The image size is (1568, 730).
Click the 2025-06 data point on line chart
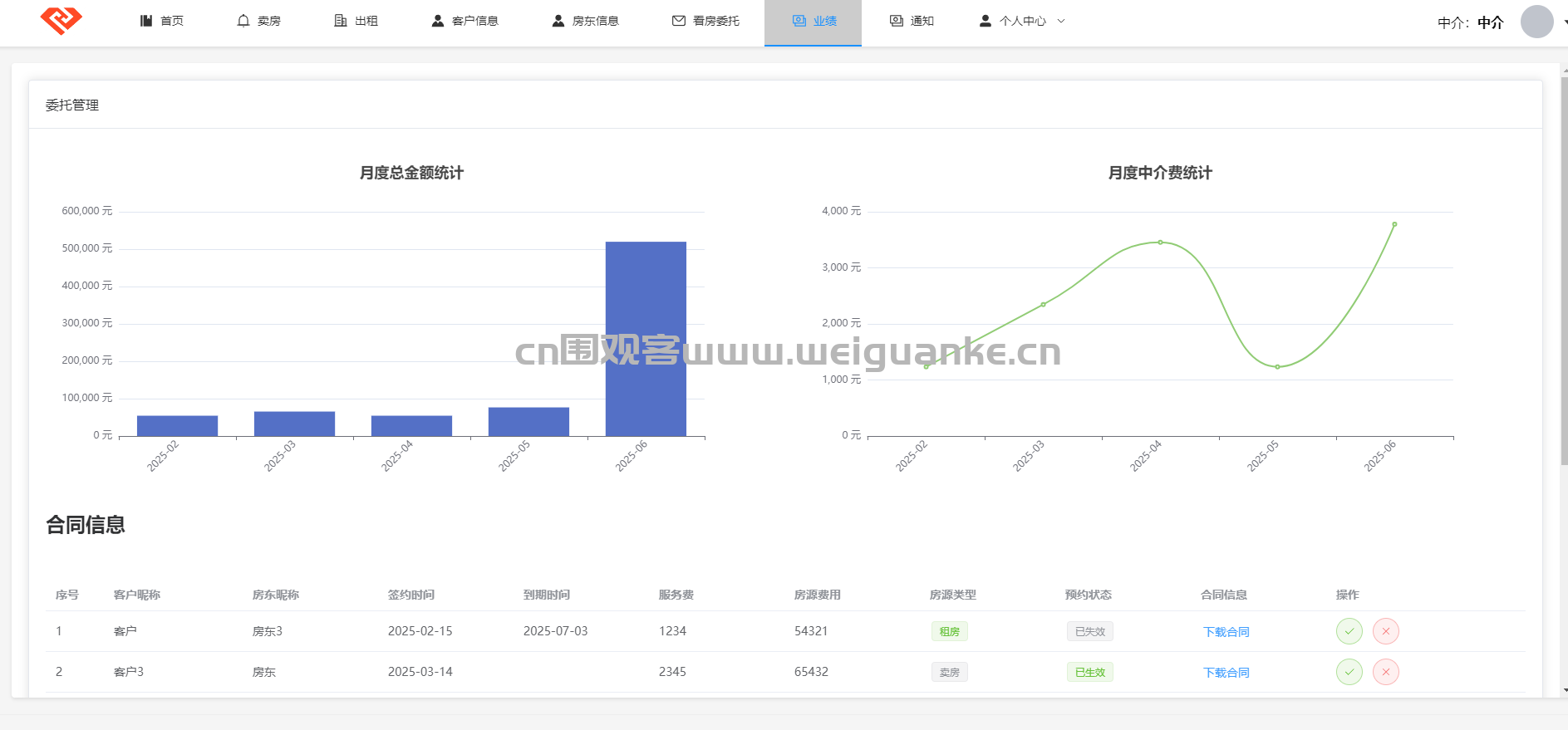(x=1394, y=224)
